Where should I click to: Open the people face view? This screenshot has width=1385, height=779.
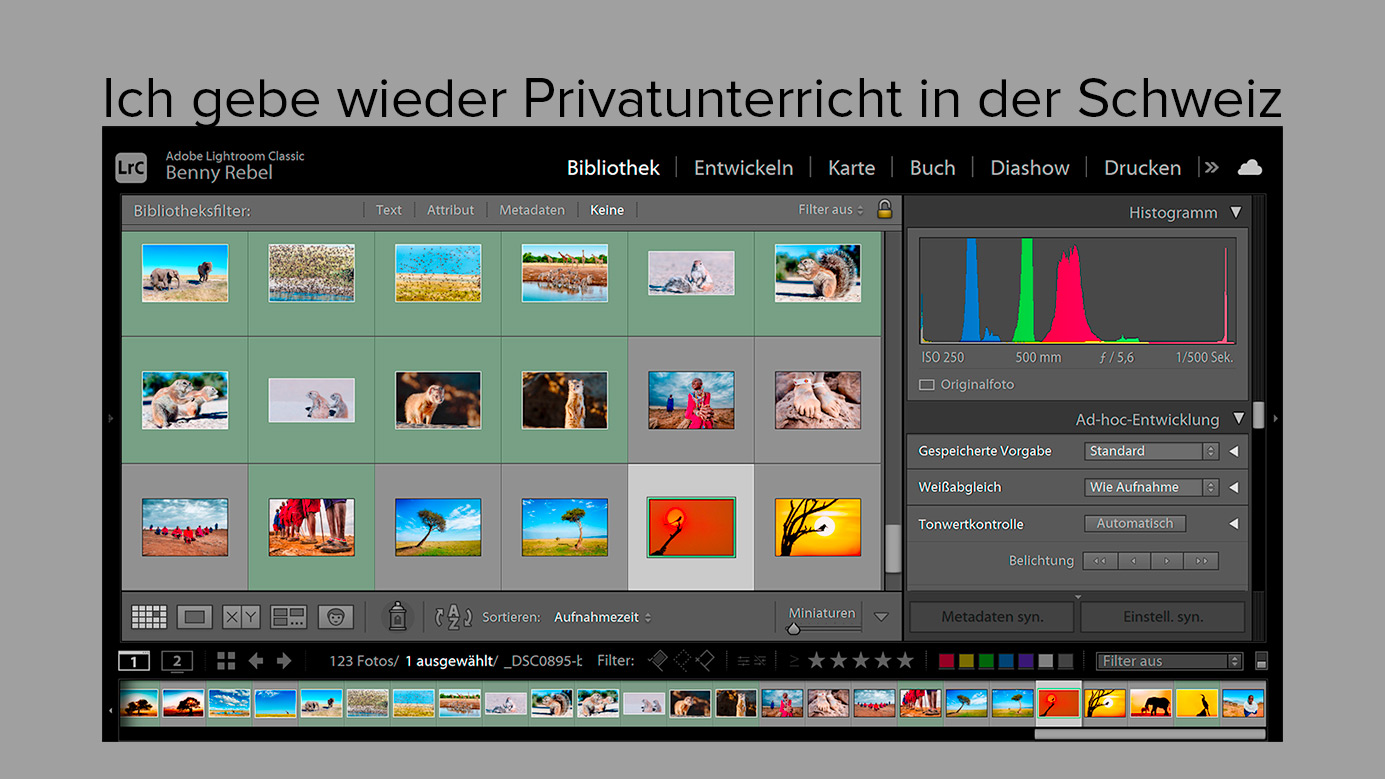pyautogui.click(x=335, y=617)
